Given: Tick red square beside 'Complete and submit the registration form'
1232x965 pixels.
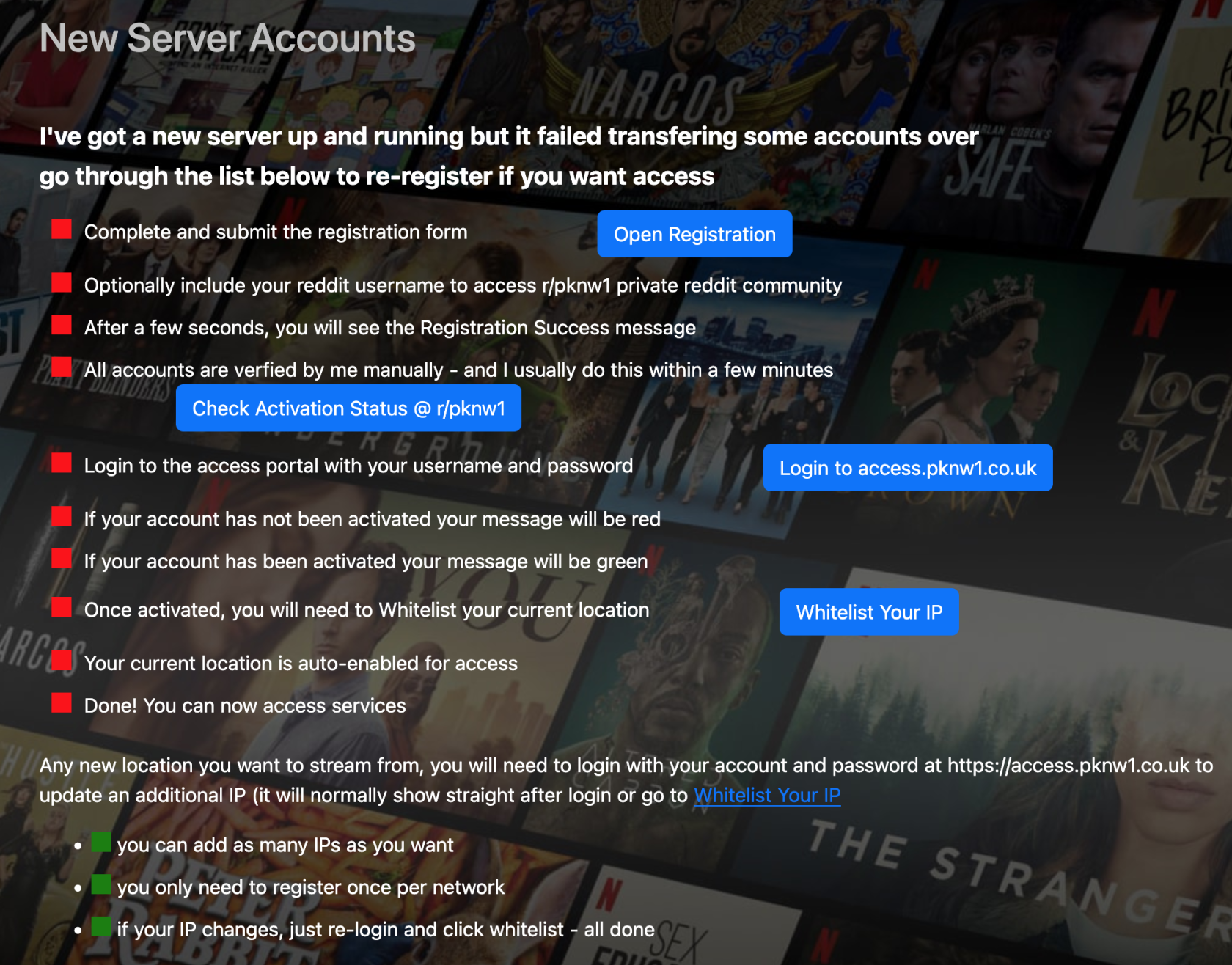Looking at the screenshot, I should click(x=62, y=230).
